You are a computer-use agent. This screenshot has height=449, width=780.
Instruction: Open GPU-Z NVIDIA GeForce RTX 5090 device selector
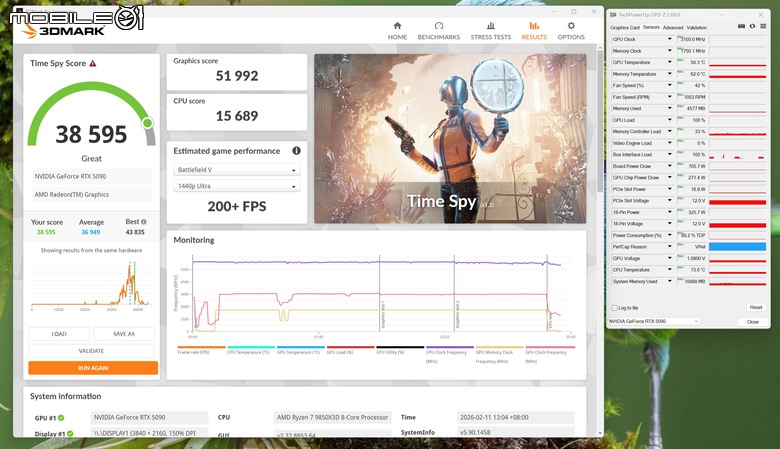(654, 321)
